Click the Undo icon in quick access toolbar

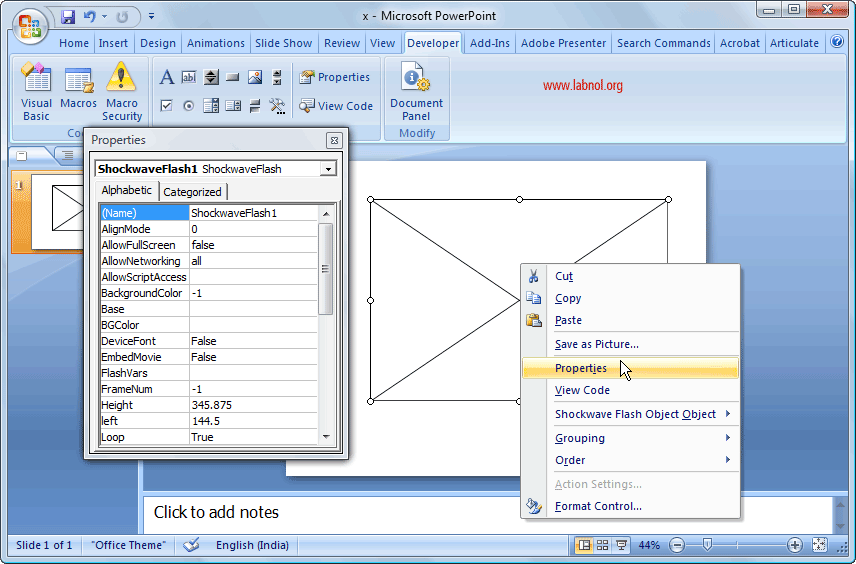pos(90,17)
